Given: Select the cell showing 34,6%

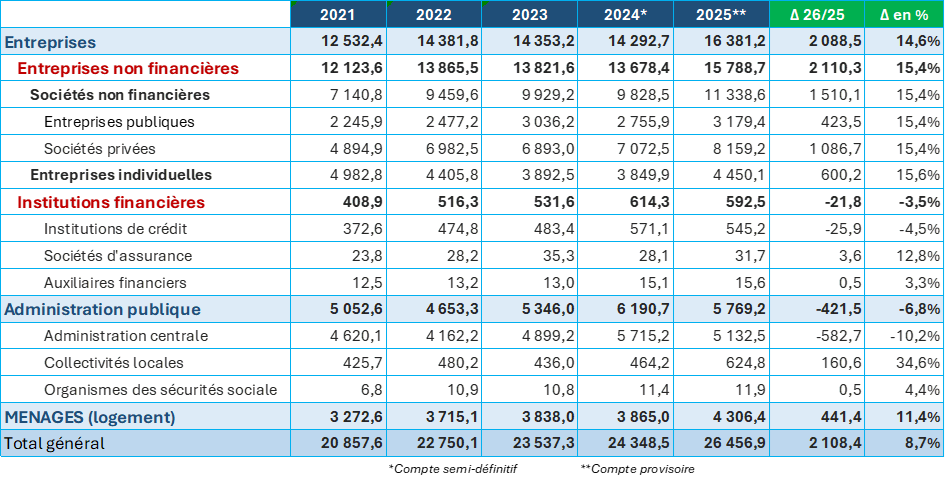Looking at the screenshot, I should pos(905,363).
